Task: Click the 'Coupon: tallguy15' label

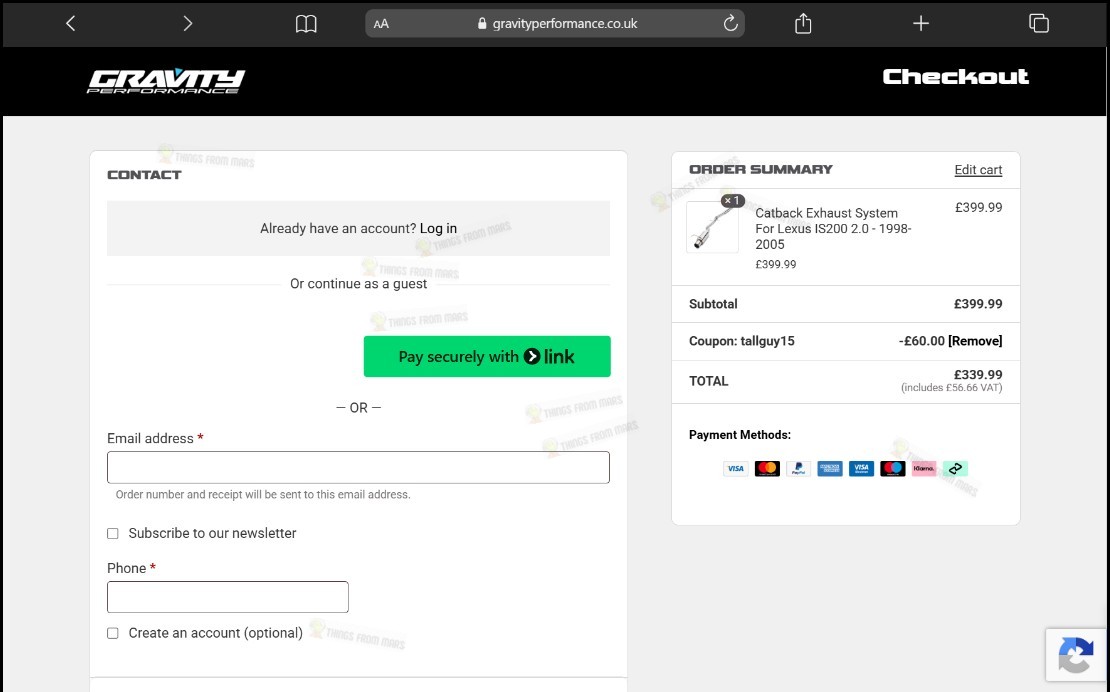Action: (x=741, y=341)
